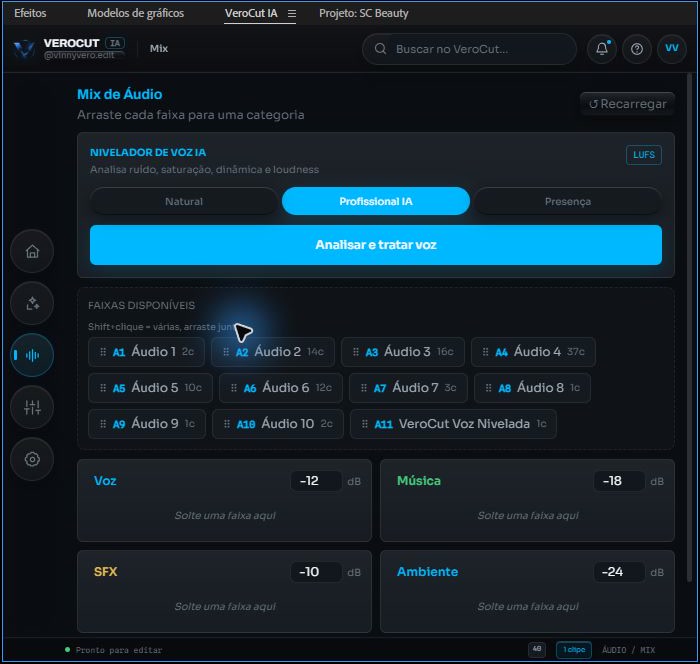Screen dimensions: 700x664
Task: Click the SFX category drop zone
Action: point(224,592)
